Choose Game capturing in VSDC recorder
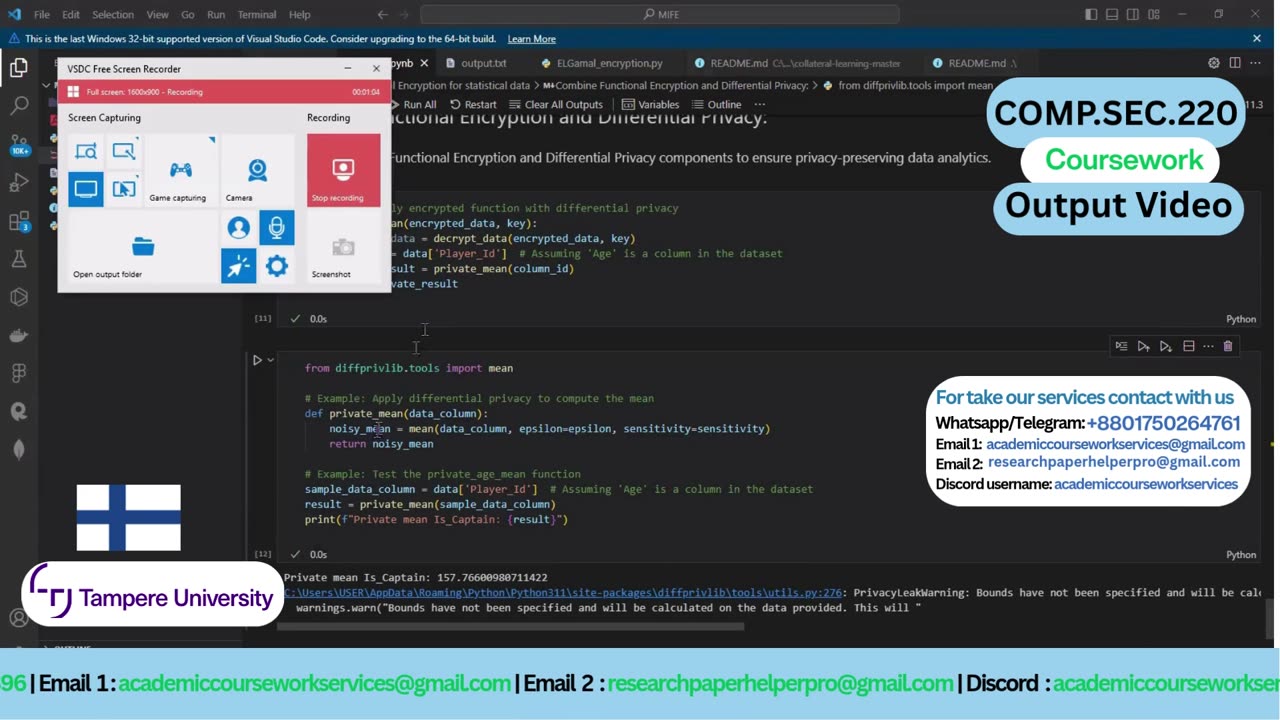 click(180, 172)
